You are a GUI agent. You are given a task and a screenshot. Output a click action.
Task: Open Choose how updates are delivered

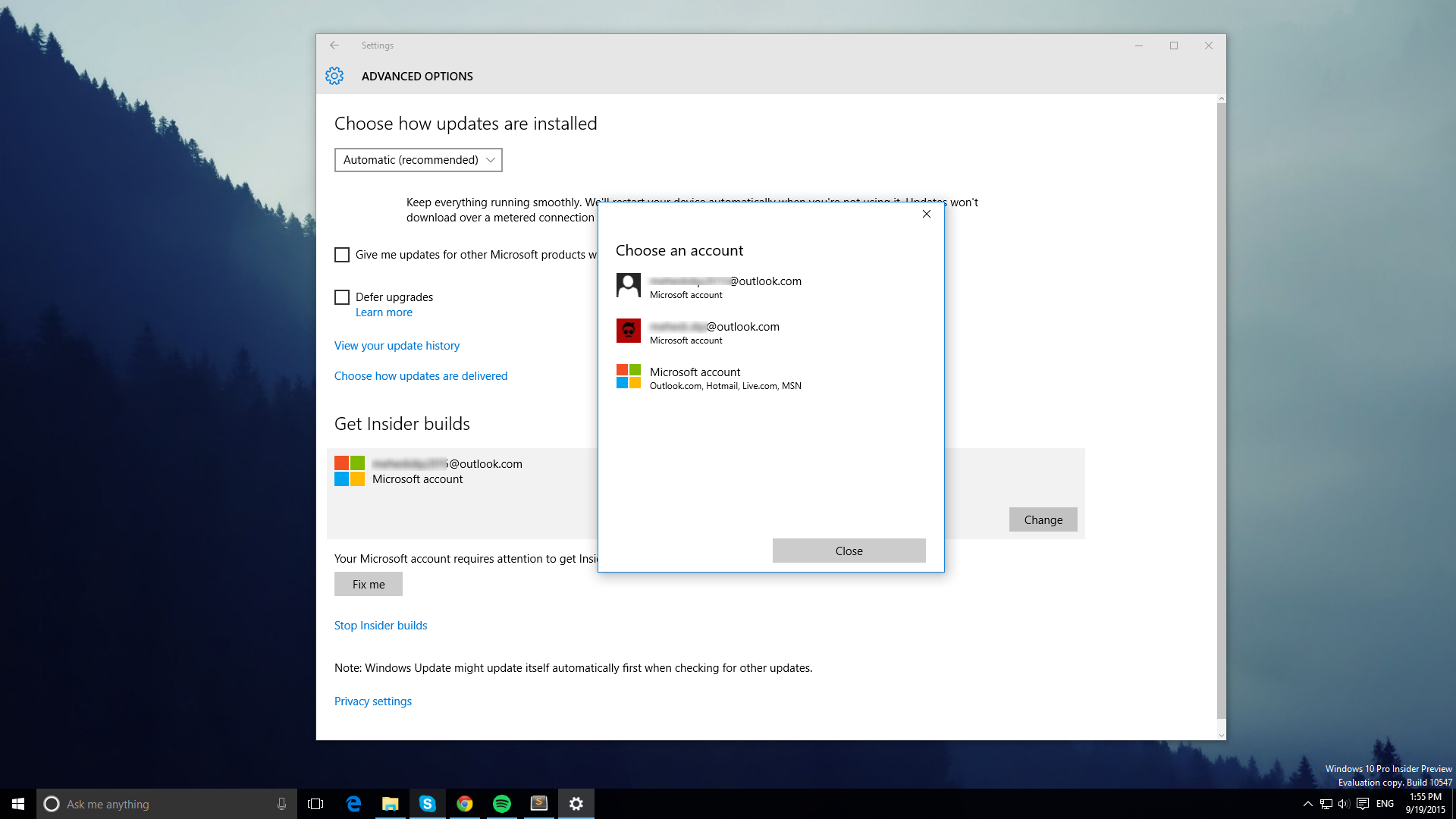pyautogui.click(x=421, y=376)
